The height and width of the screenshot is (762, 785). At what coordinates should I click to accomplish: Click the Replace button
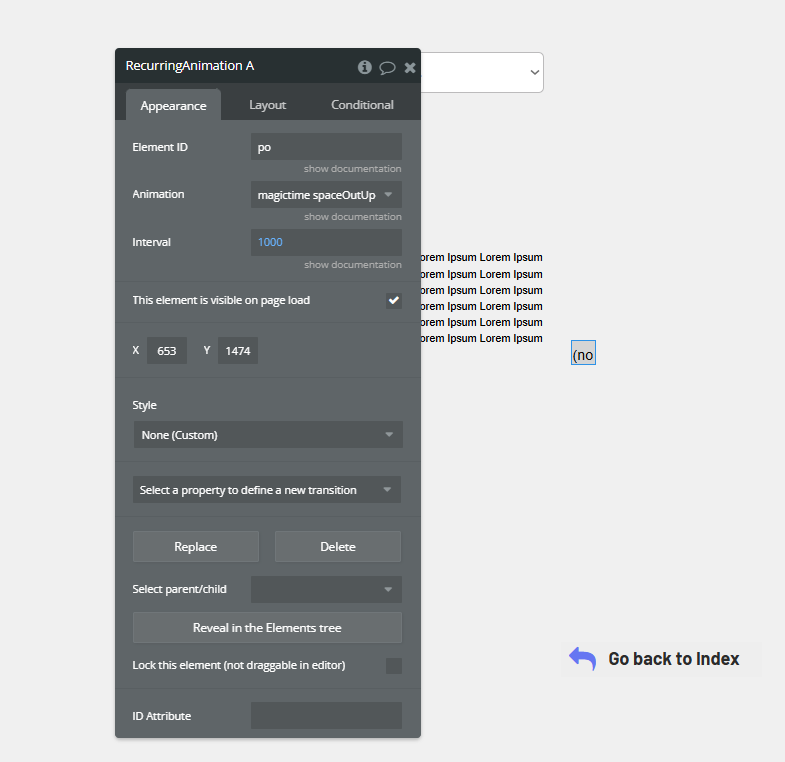tap(196, 547)
